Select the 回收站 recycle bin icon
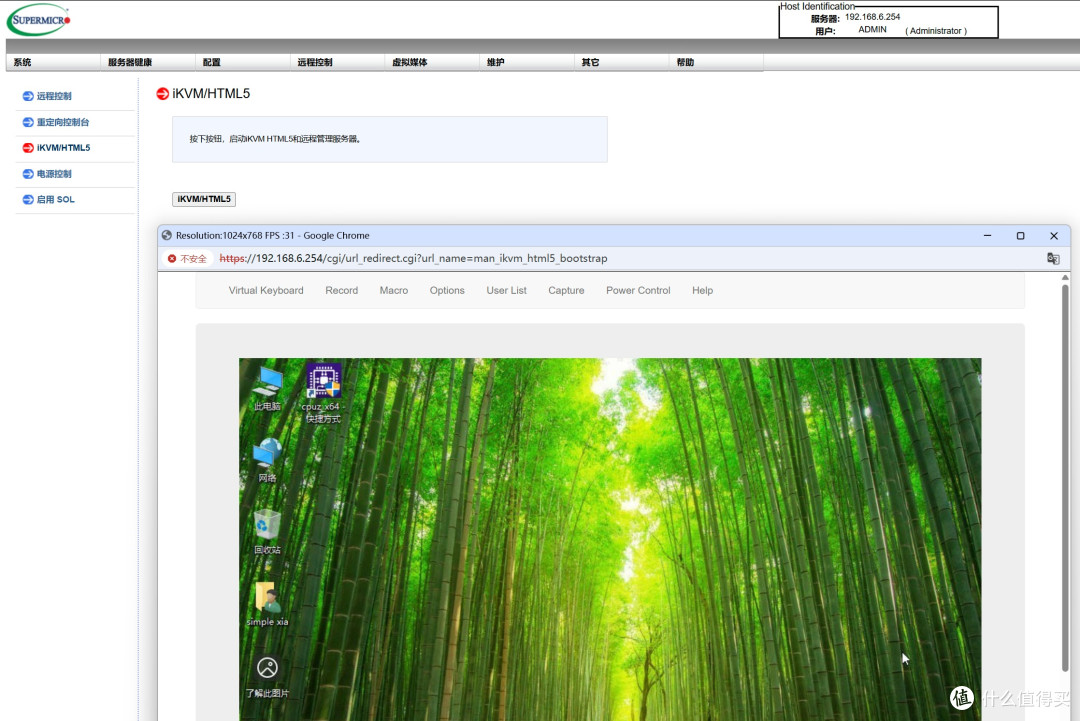1080x721 pixels. pyautogui.click(x=267, y=532)
